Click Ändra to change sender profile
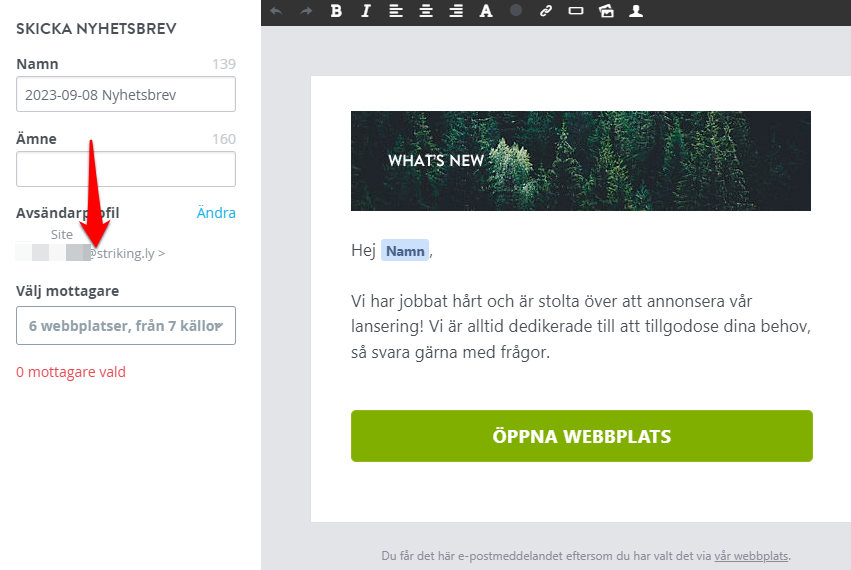Image resolution: width=851 pixels, height=570 pixels. tap(216, 213)
